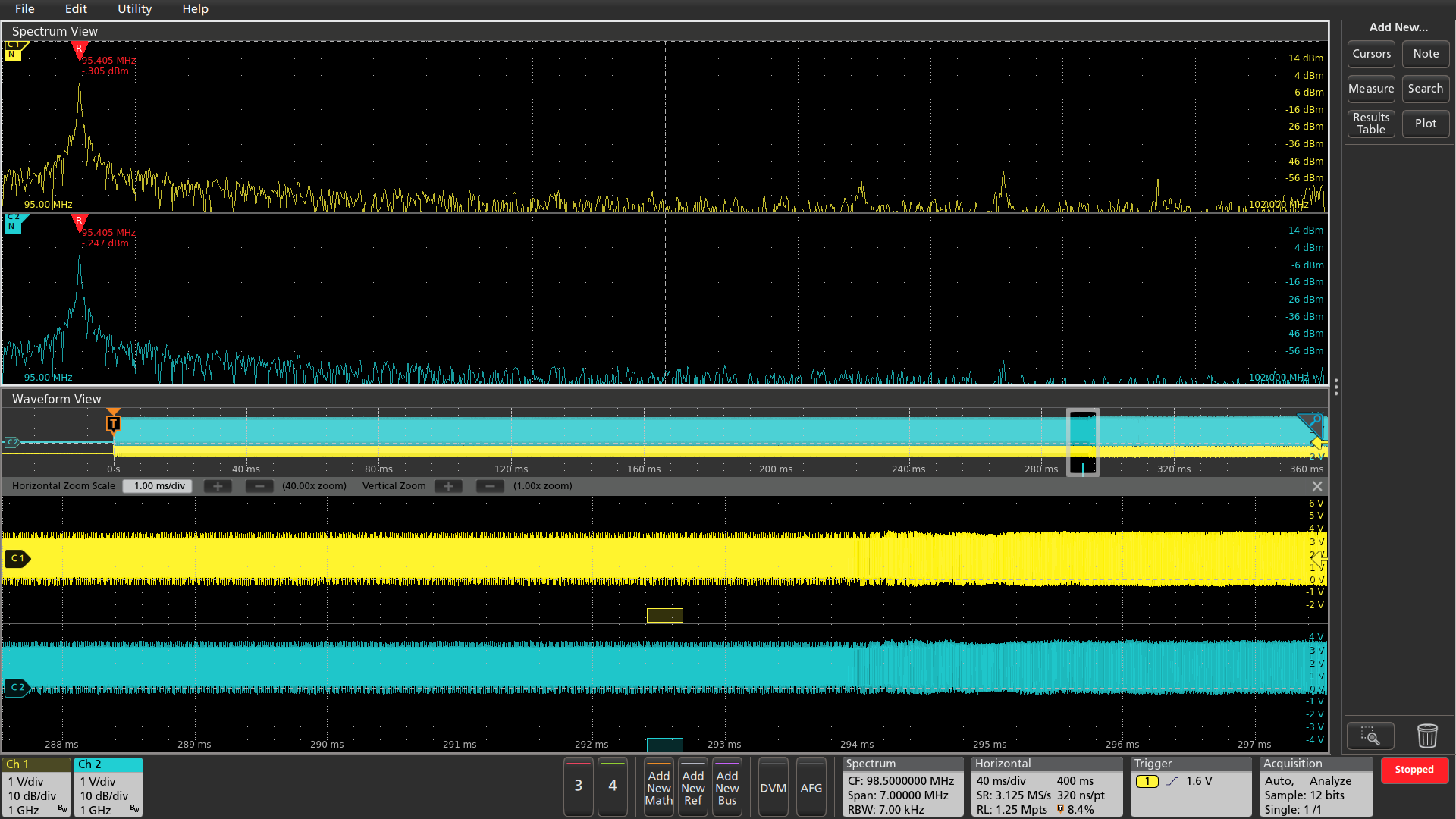Viewport: 1456px width, 819px height.
Task: Open the AFG generator icon
Action: point(811,787)
